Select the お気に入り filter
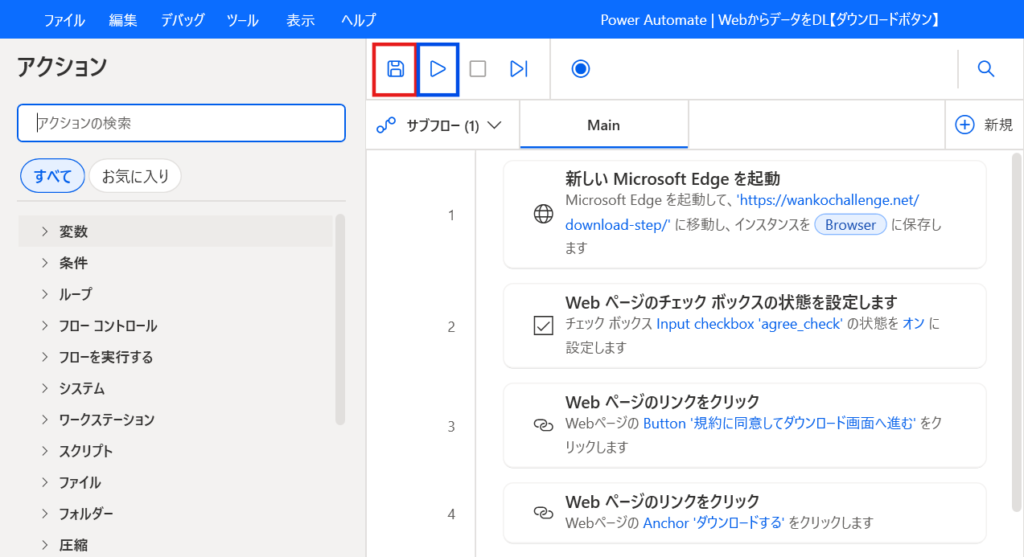 [x=135, y=176]
